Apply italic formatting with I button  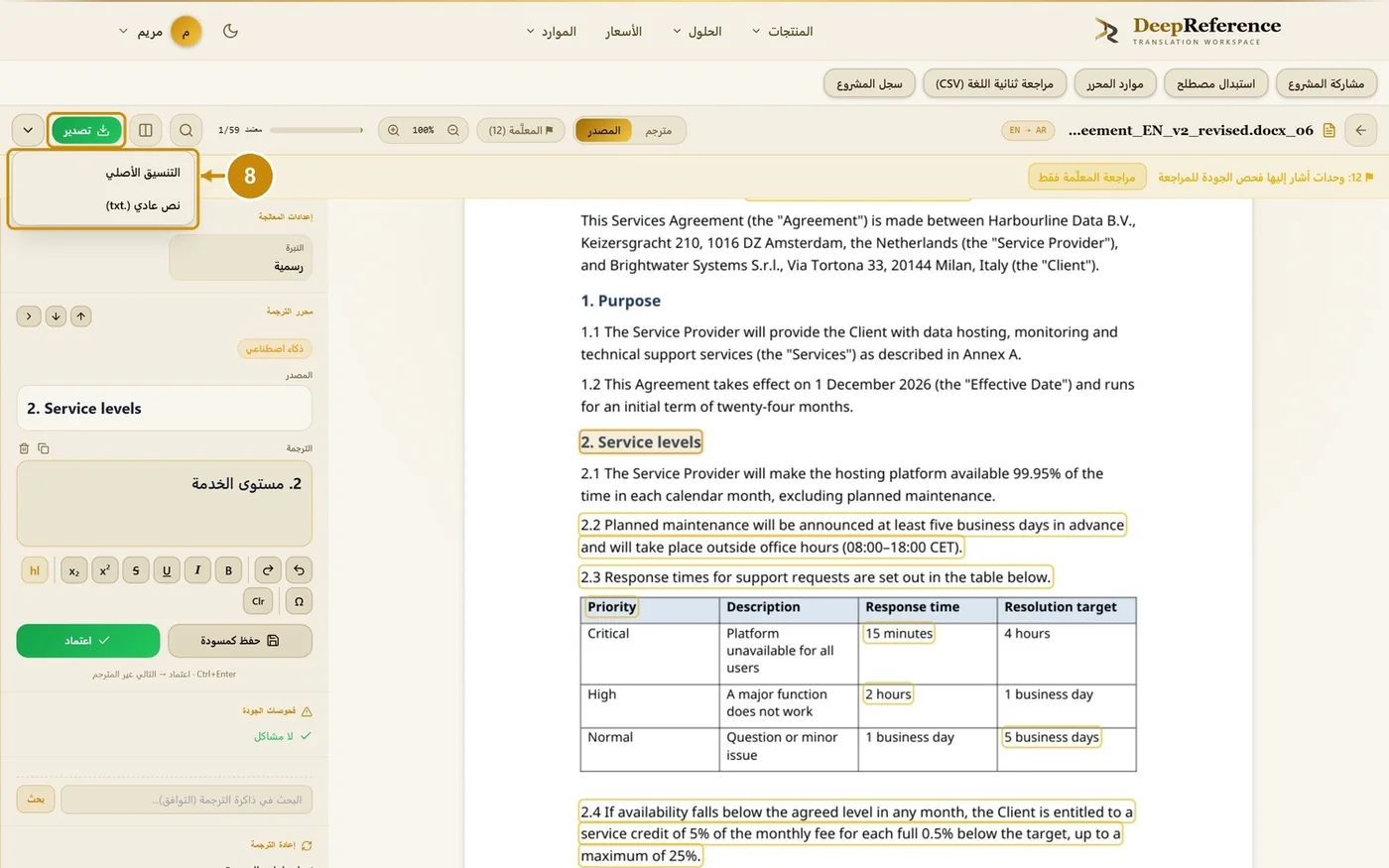click(x=197, y=570)
